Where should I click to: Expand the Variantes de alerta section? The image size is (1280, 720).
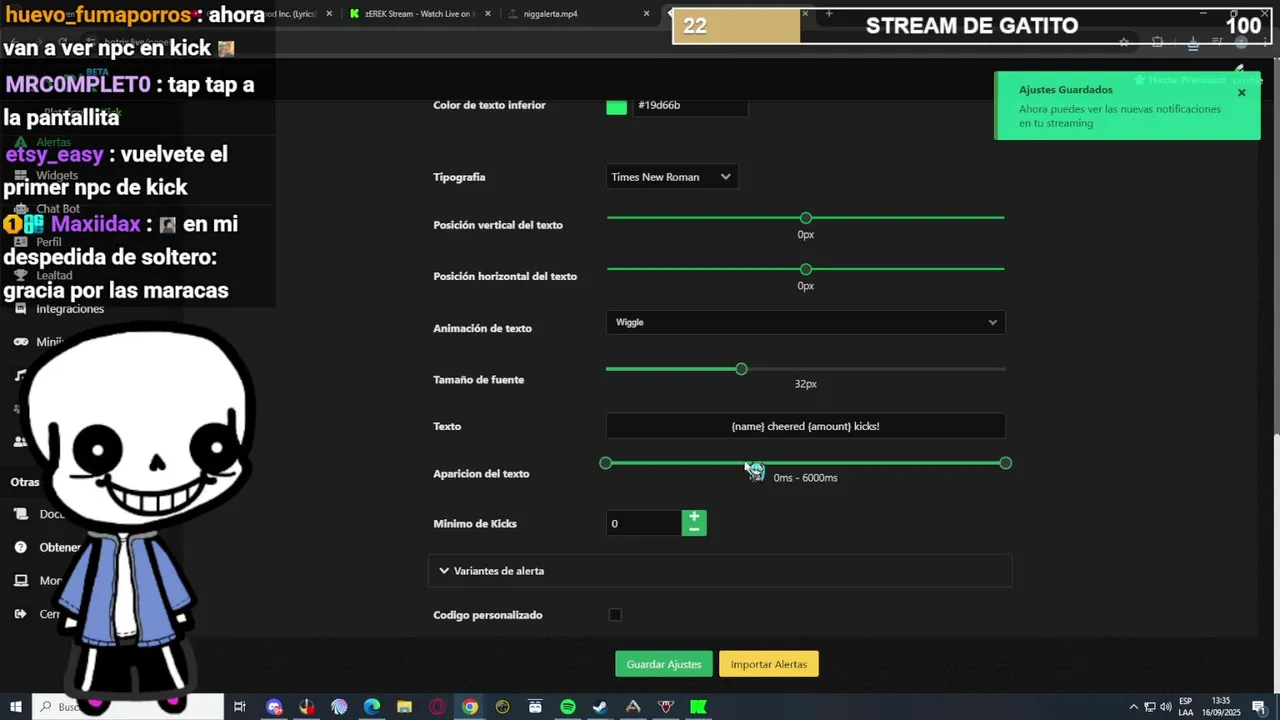[x=720, y=571]
